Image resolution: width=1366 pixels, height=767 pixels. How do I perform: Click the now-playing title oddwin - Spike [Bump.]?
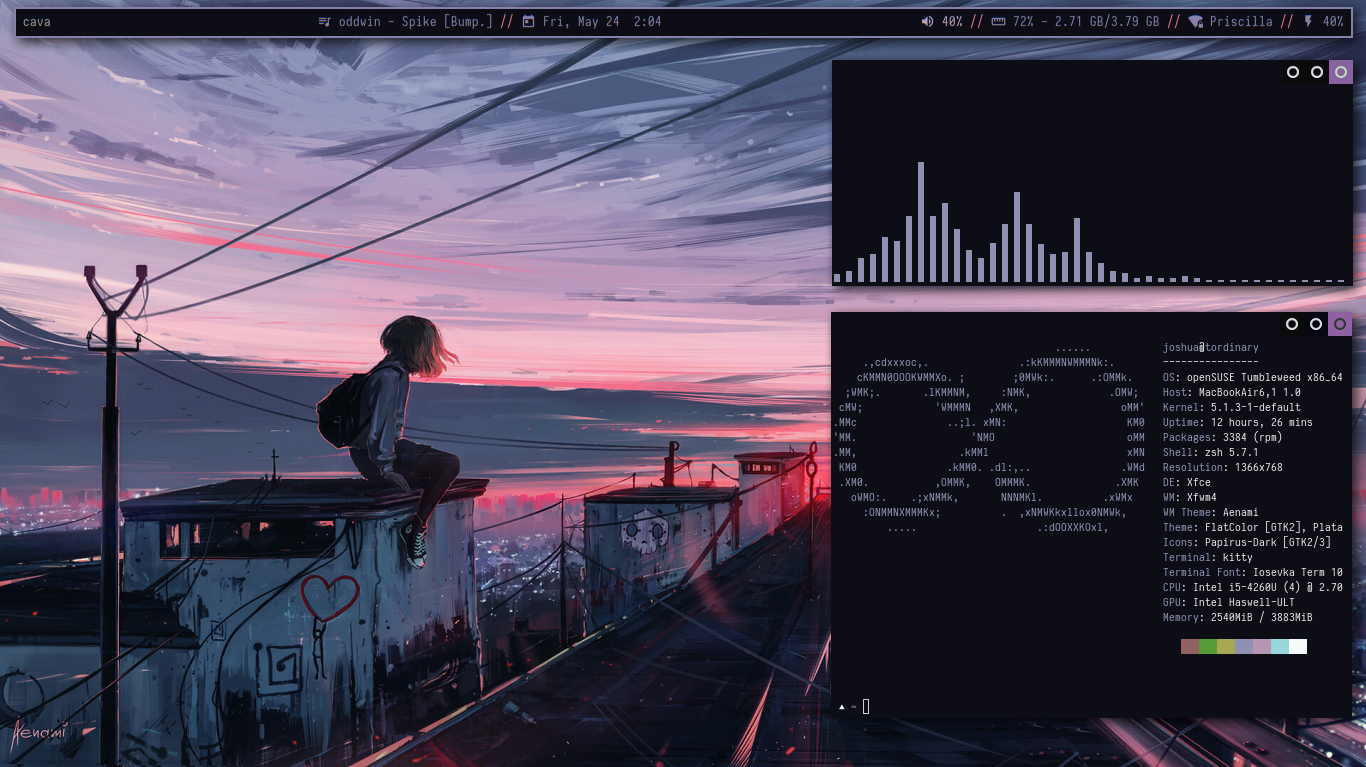click(x=414, y=21)
